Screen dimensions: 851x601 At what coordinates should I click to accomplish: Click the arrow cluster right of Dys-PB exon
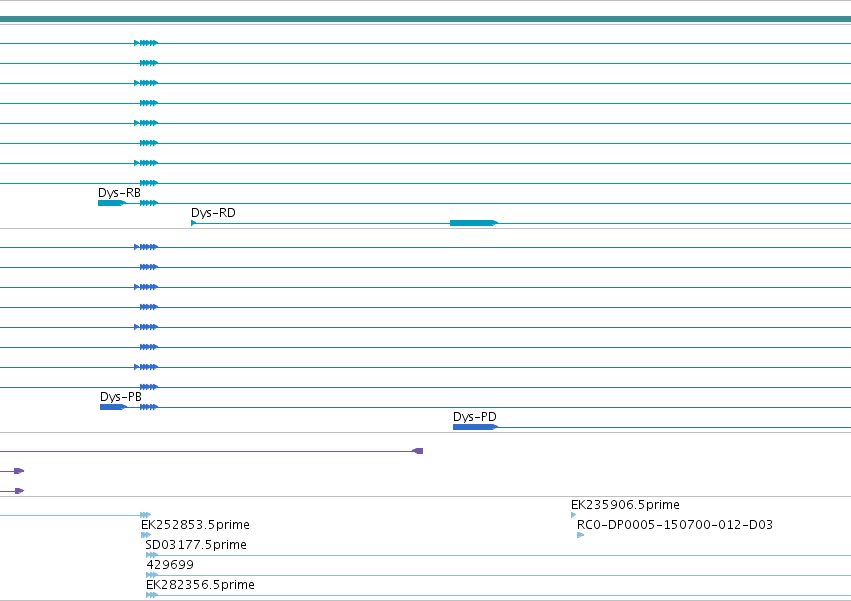coord(149,407)
